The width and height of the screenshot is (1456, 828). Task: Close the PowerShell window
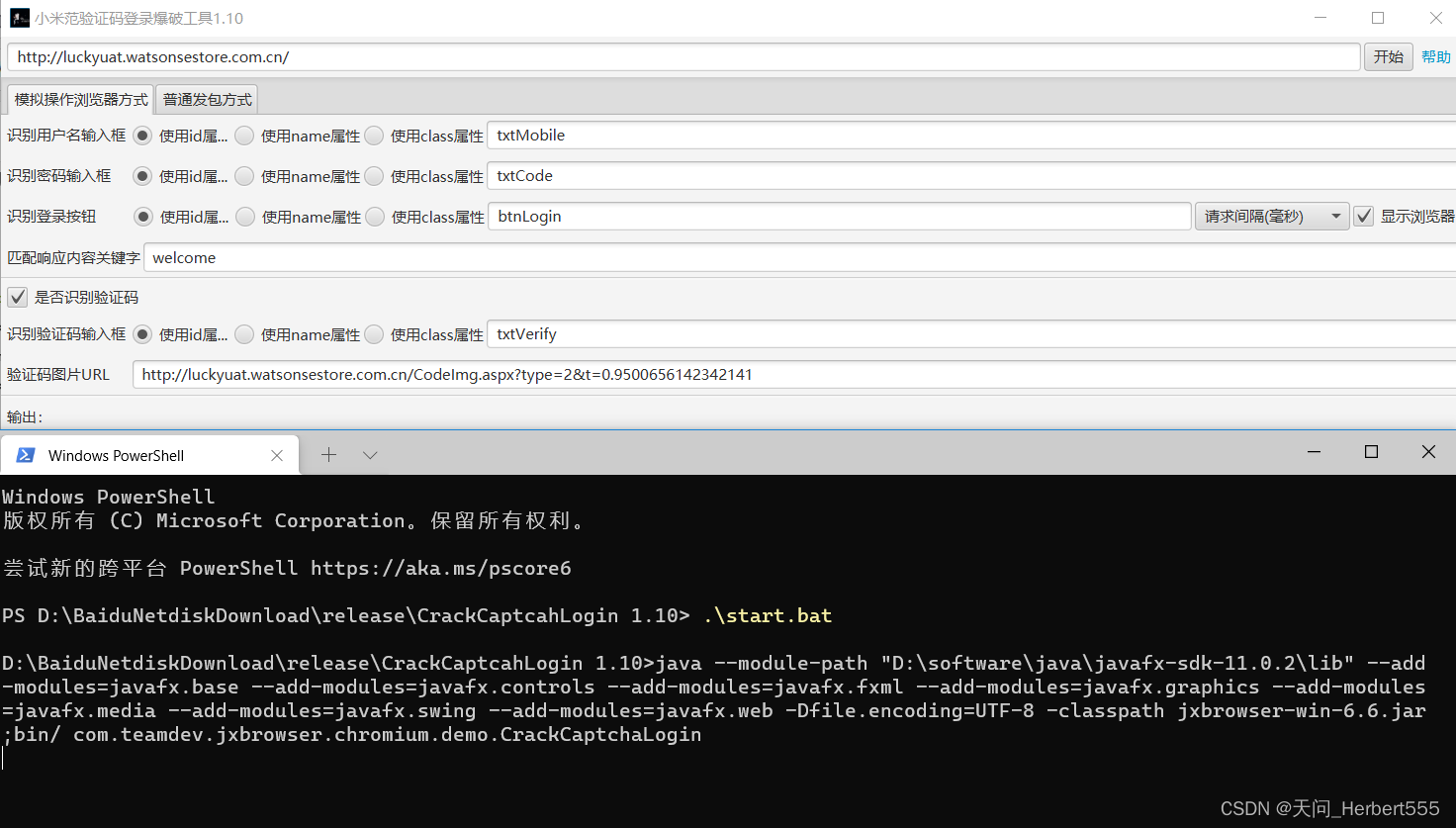(1428, 452)
